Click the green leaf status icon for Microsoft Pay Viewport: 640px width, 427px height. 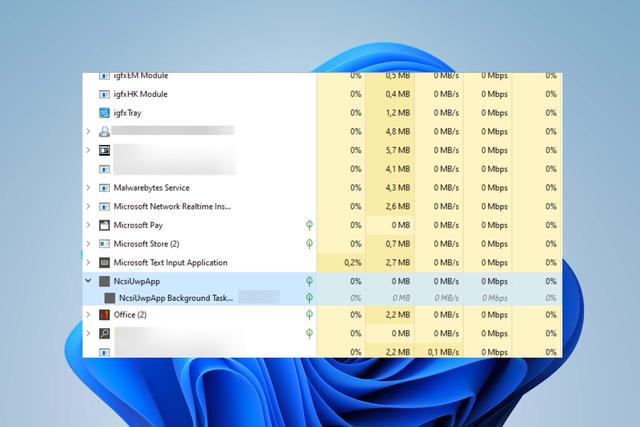(309, 226)
